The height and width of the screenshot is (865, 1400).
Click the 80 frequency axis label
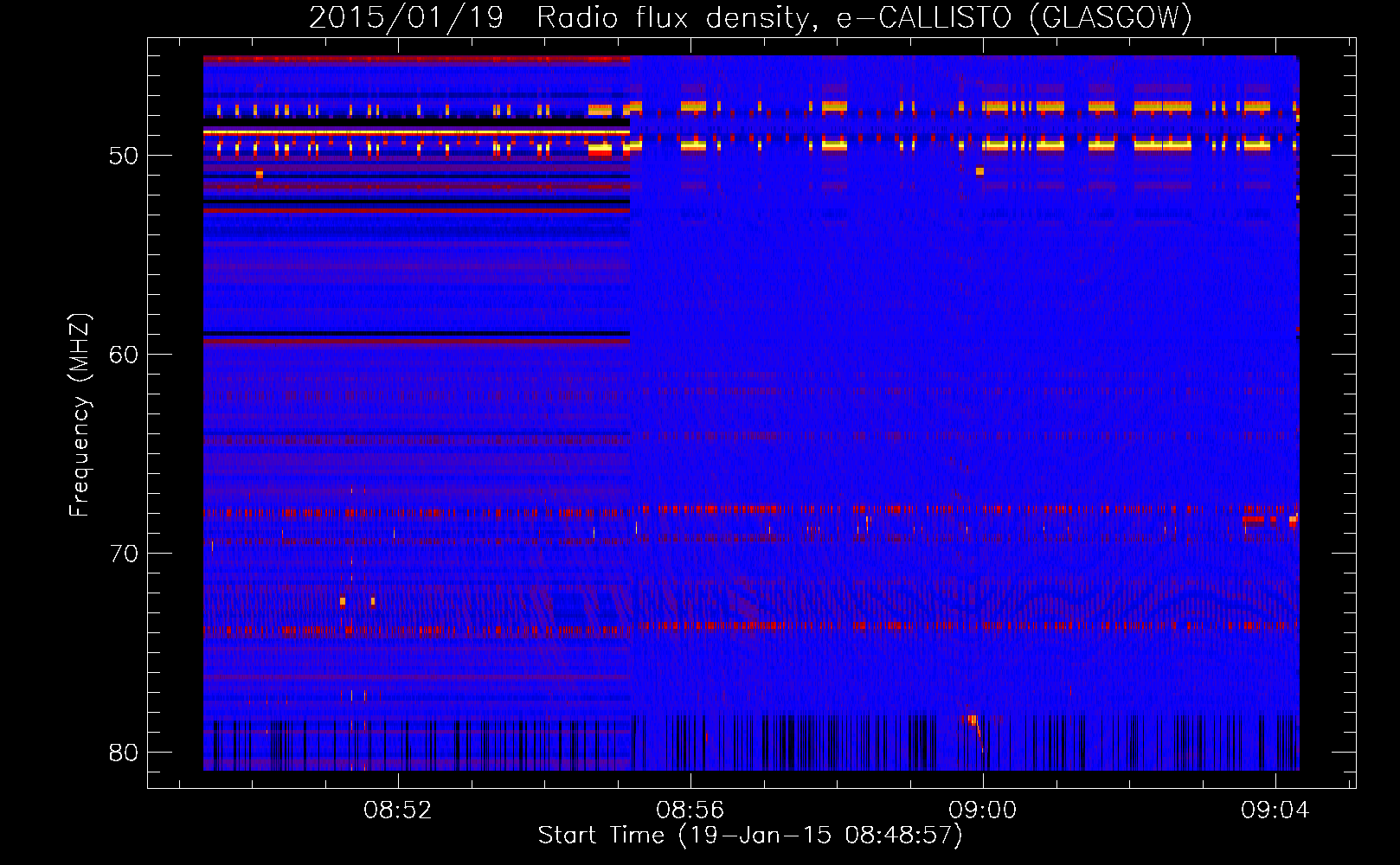pos(124,753)
